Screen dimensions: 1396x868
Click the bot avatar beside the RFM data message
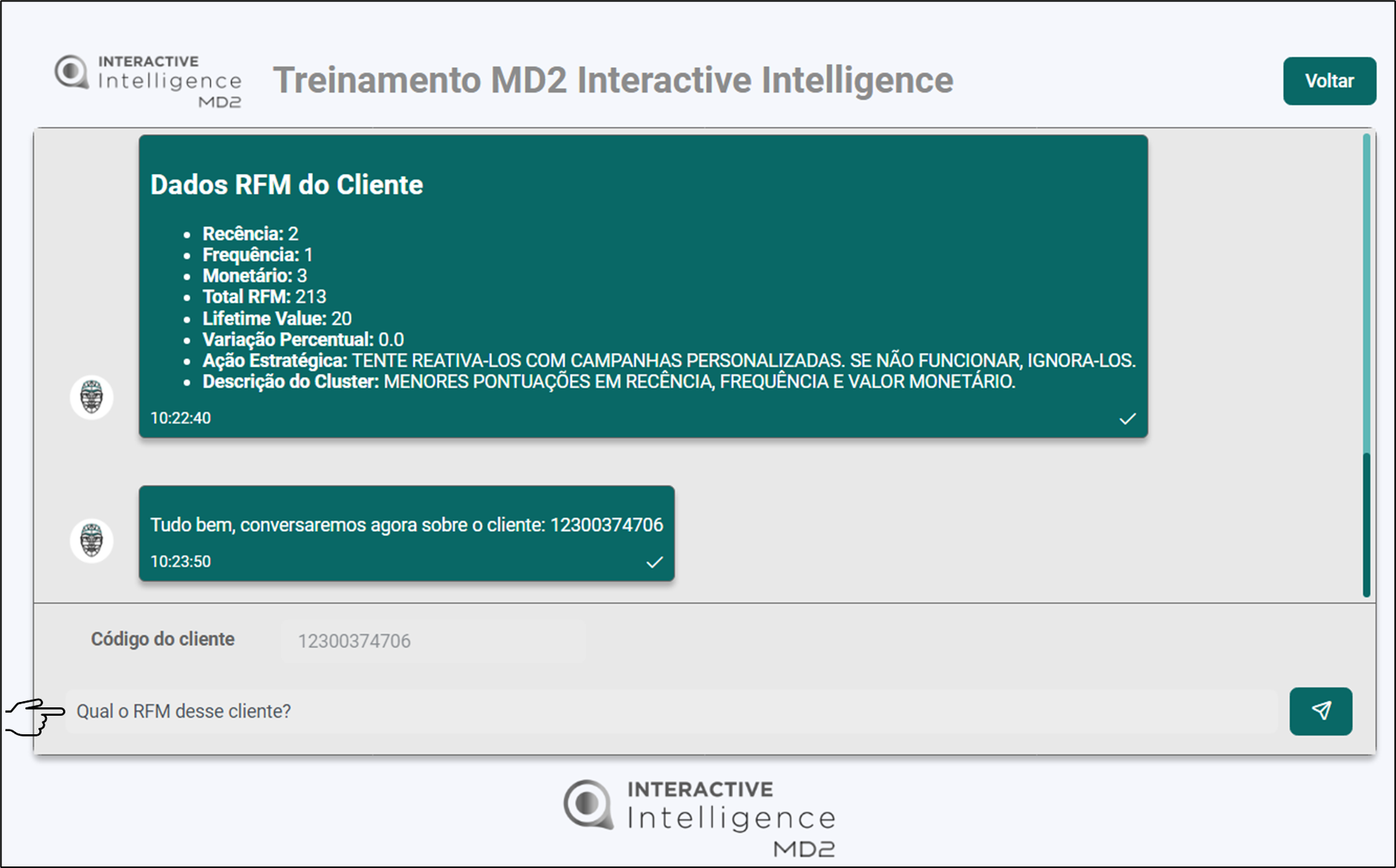91,397
